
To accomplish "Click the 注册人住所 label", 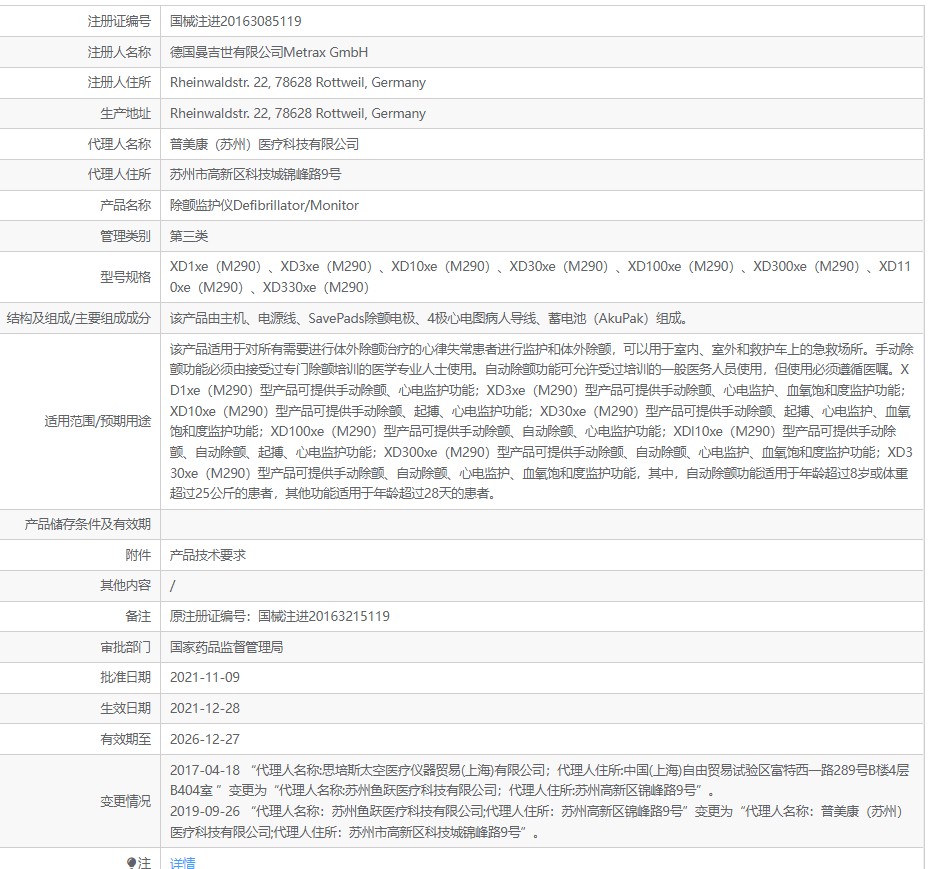I will click(x=120, y=82).
